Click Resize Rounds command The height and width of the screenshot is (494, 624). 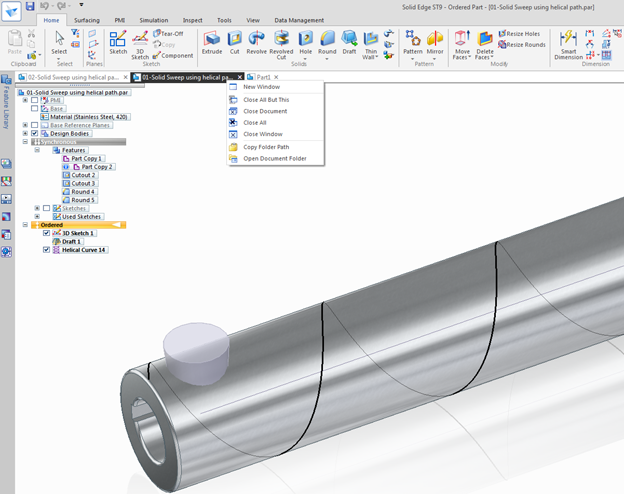pyautogui.click(x=522, y=45)
